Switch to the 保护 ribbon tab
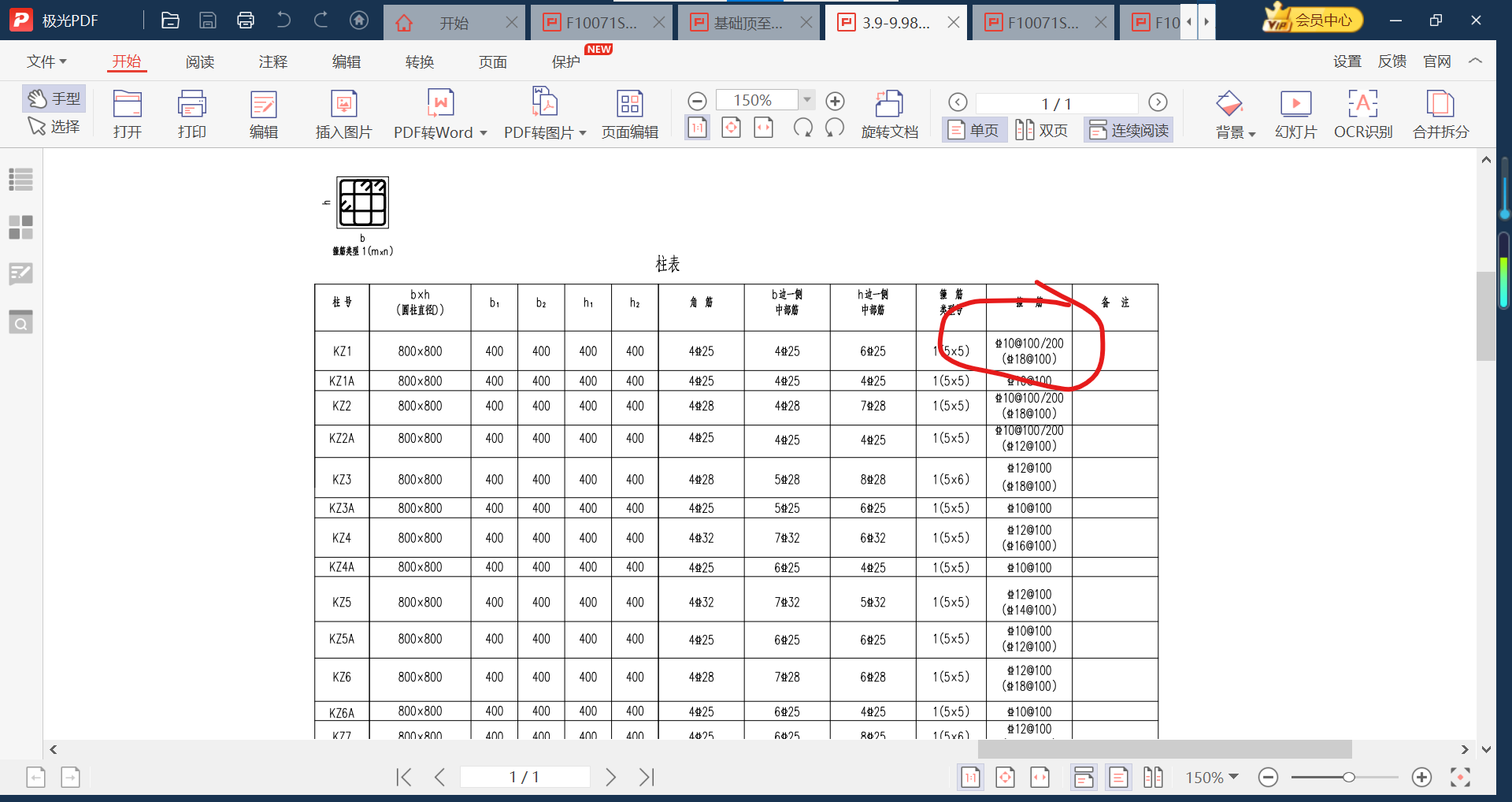This screenshot has height=802, width=1512. [x=566, y=61]
